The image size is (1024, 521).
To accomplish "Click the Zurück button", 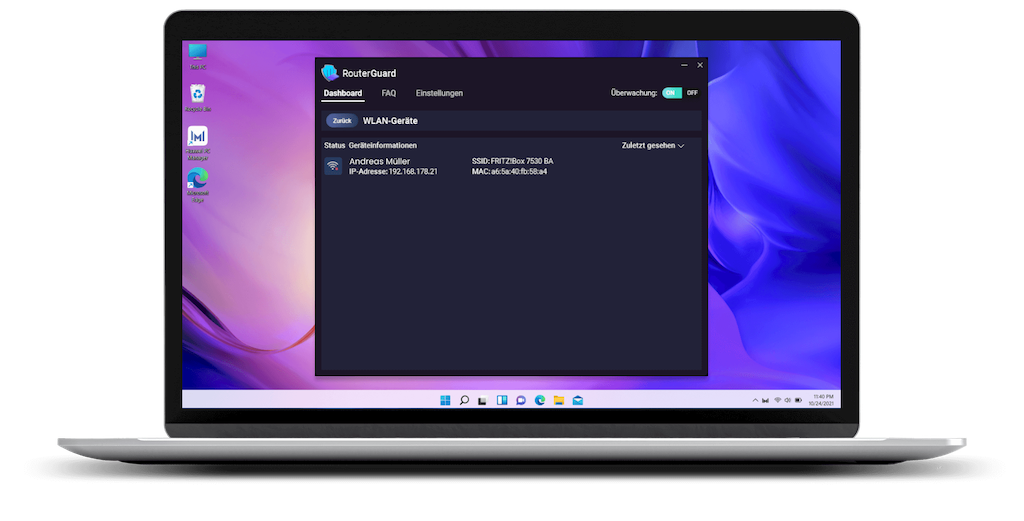I will coord(342,121).
